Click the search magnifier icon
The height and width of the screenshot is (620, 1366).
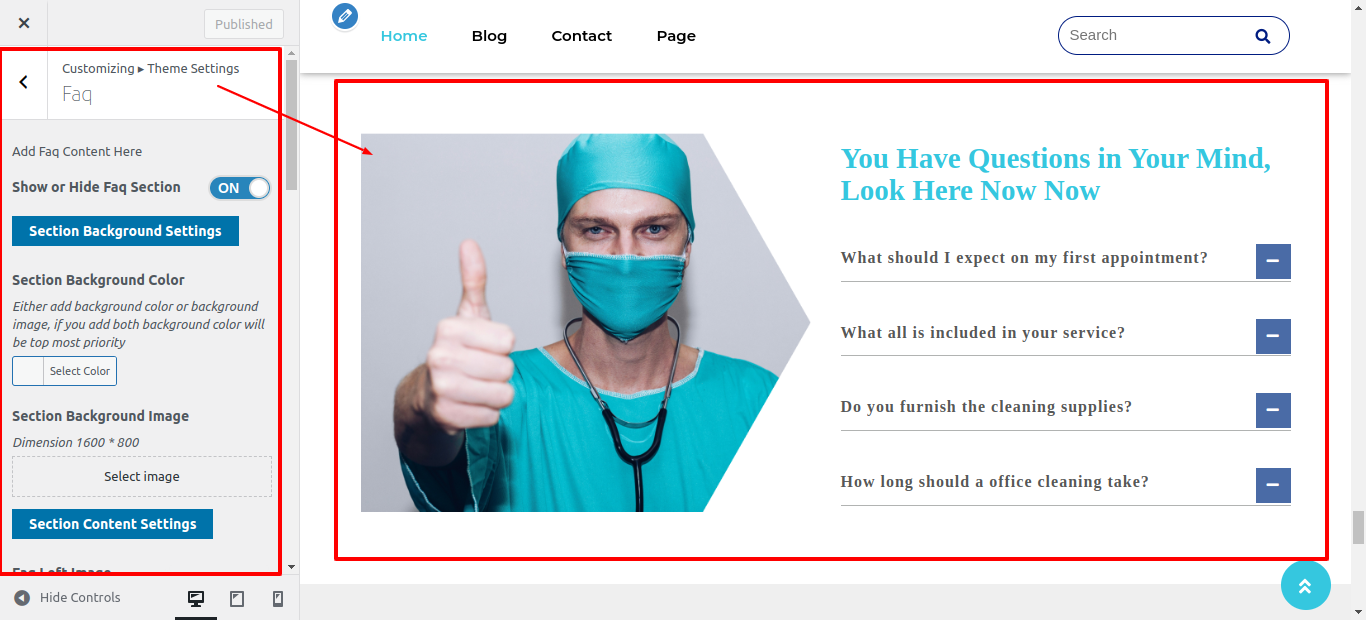click(1263, 36)
